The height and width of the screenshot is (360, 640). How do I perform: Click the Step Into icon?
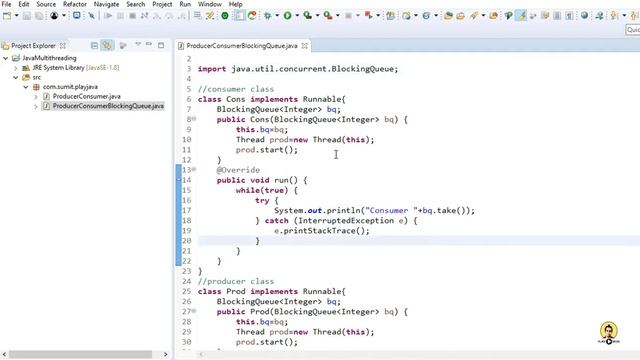point(157,16)
